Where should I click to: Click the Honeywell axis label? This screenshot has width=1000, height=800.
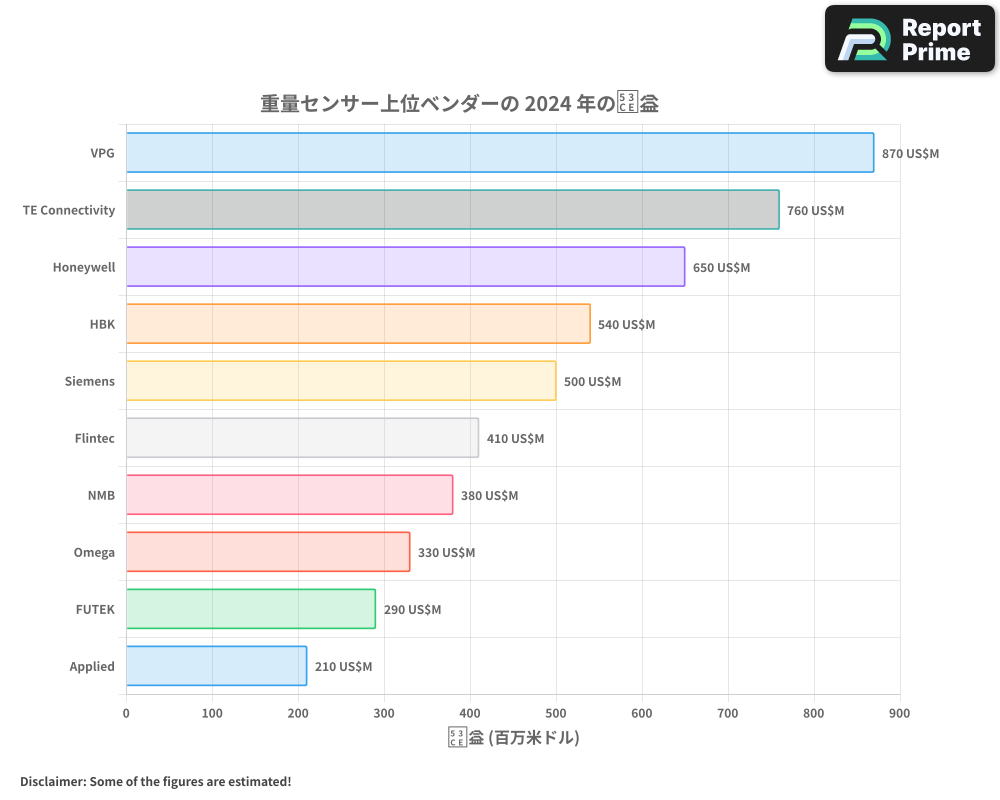click(84, 267)
